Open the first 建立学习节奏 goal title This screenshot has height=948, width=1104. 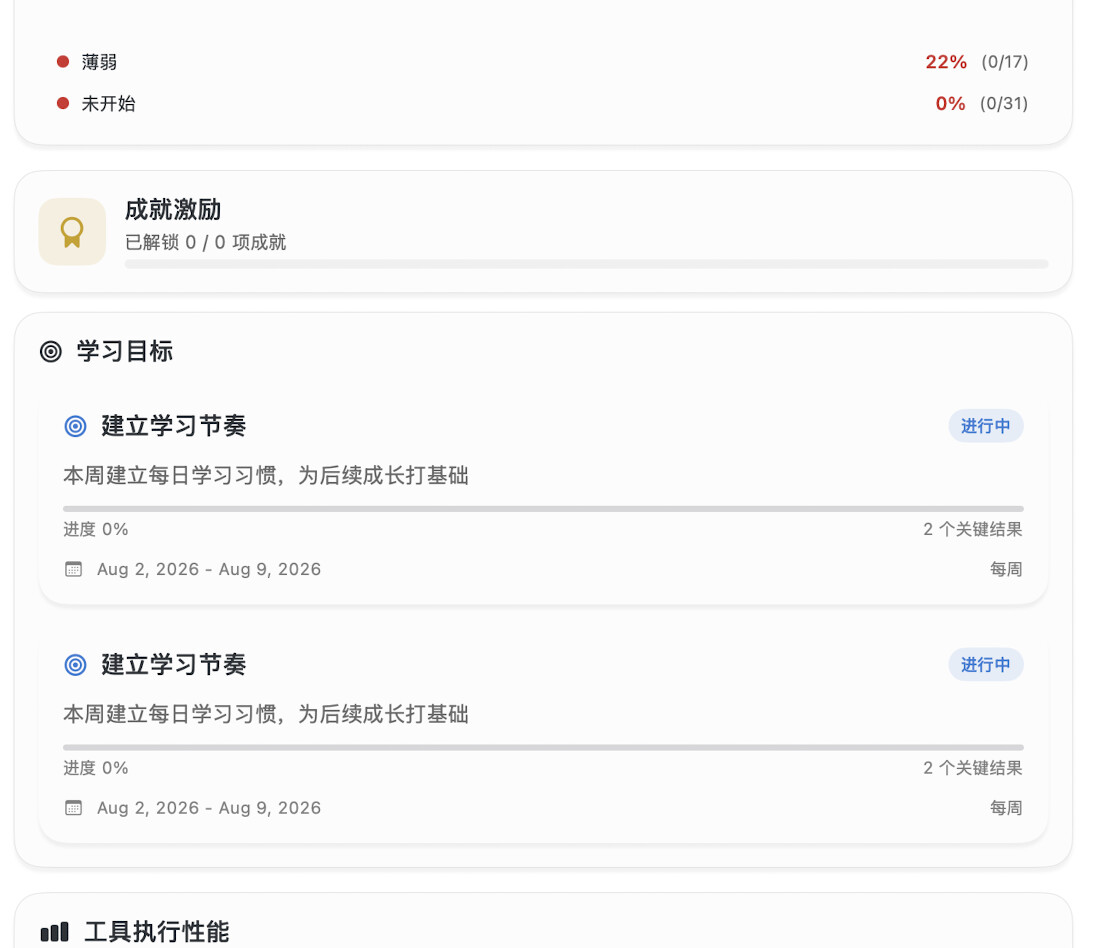click(173, 426)
